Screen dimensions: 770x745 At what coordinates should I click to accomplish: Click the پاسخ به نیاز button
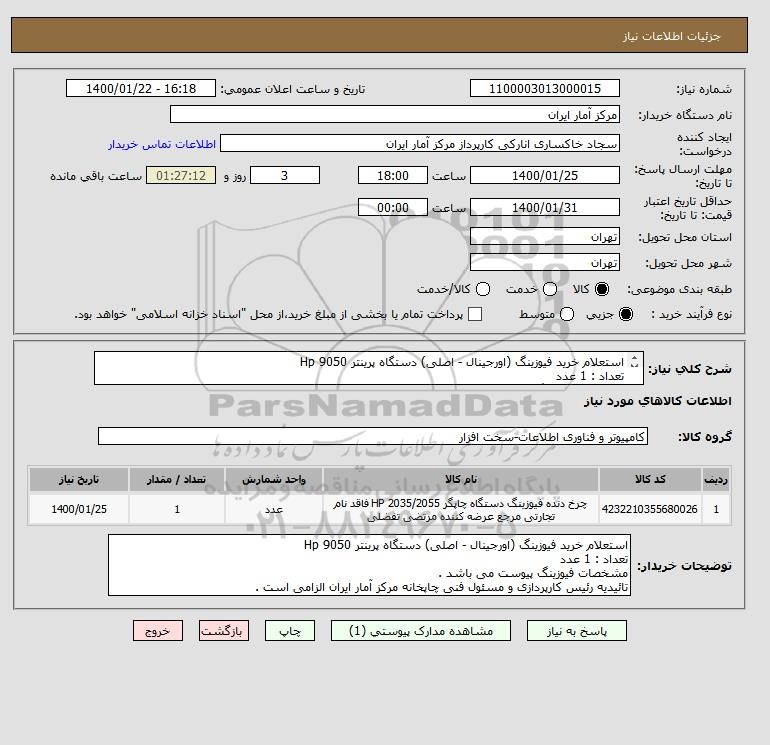[577, 631]
